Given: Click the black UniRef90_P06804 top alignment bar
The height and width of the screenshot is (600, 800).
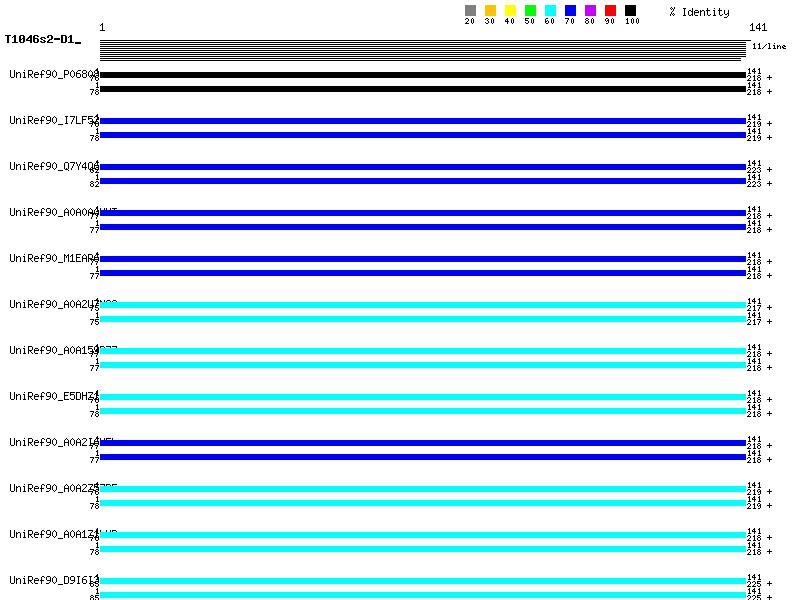Looking at the screenshot, I should (x=422, y=75).
